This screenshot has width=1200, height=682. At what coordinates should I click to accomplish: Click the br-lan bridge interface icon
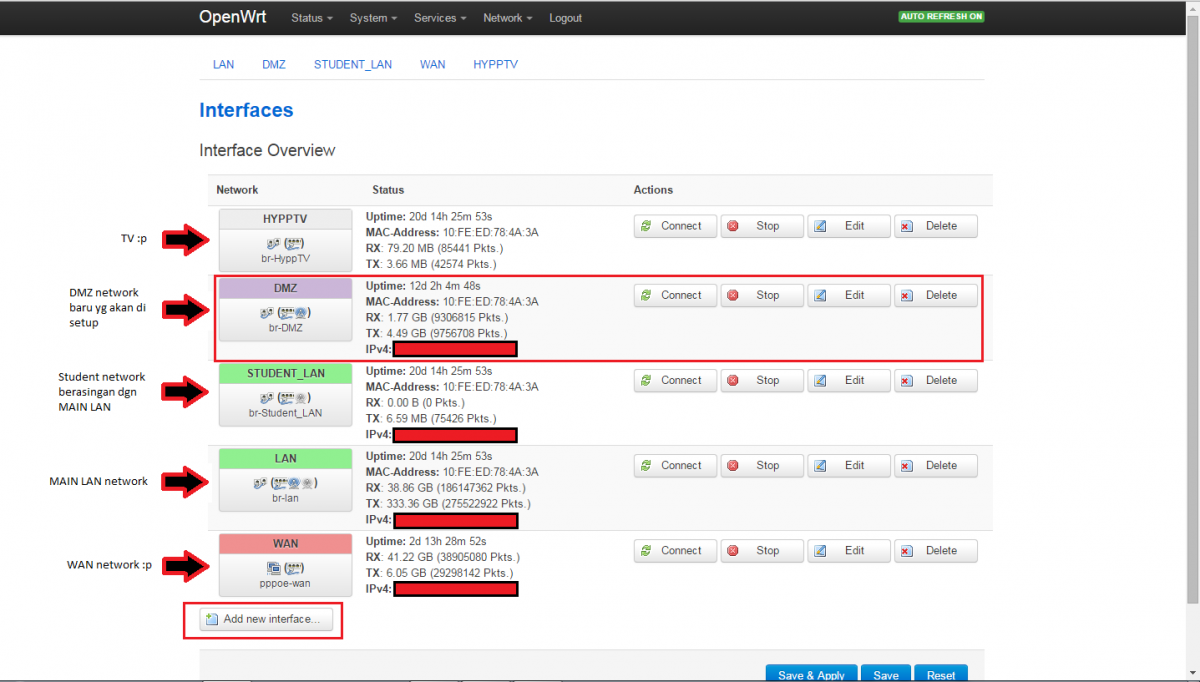coord(285,483)
